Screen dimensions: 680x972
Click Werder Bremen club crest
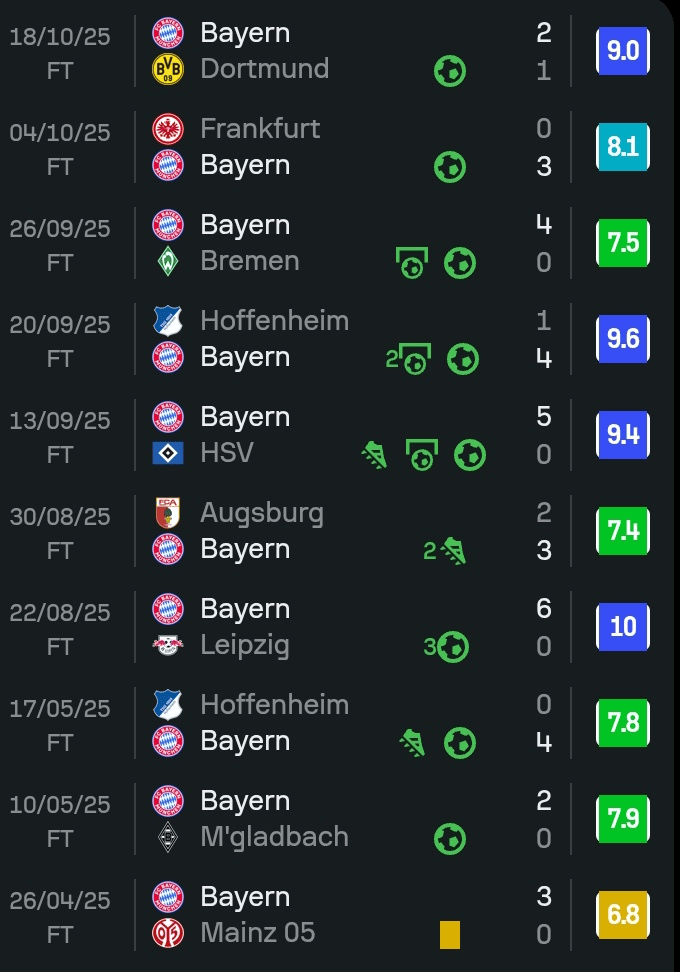click(168, 261)
